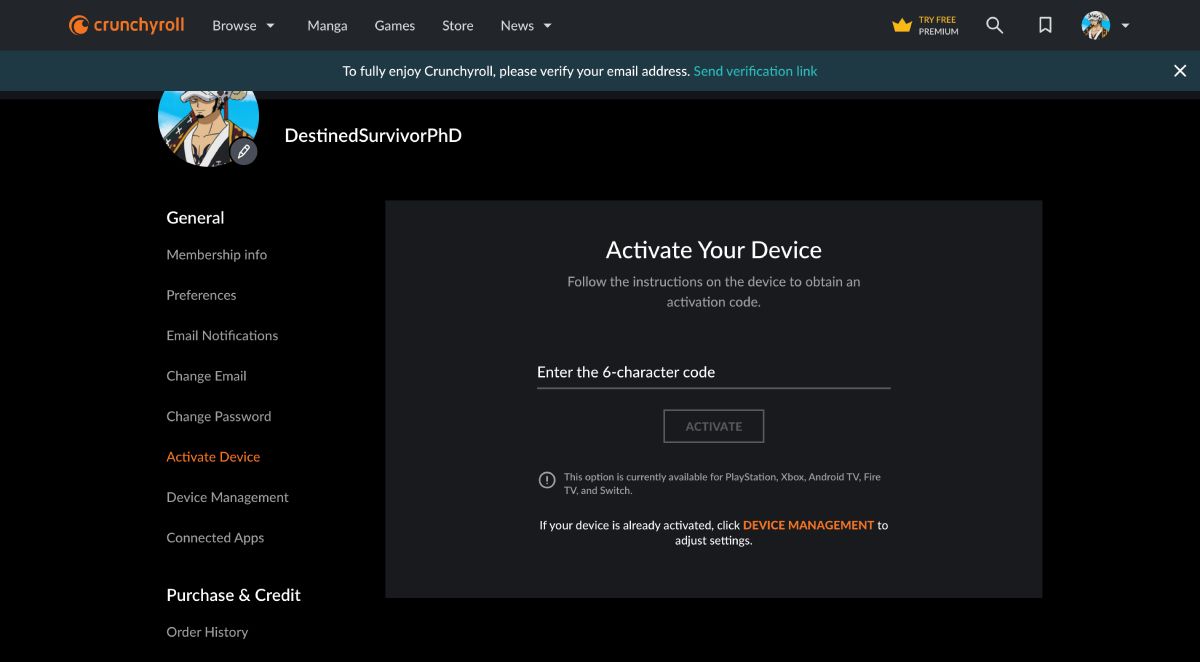
Task: Go to Change Email
Action: tap(206, 376)
